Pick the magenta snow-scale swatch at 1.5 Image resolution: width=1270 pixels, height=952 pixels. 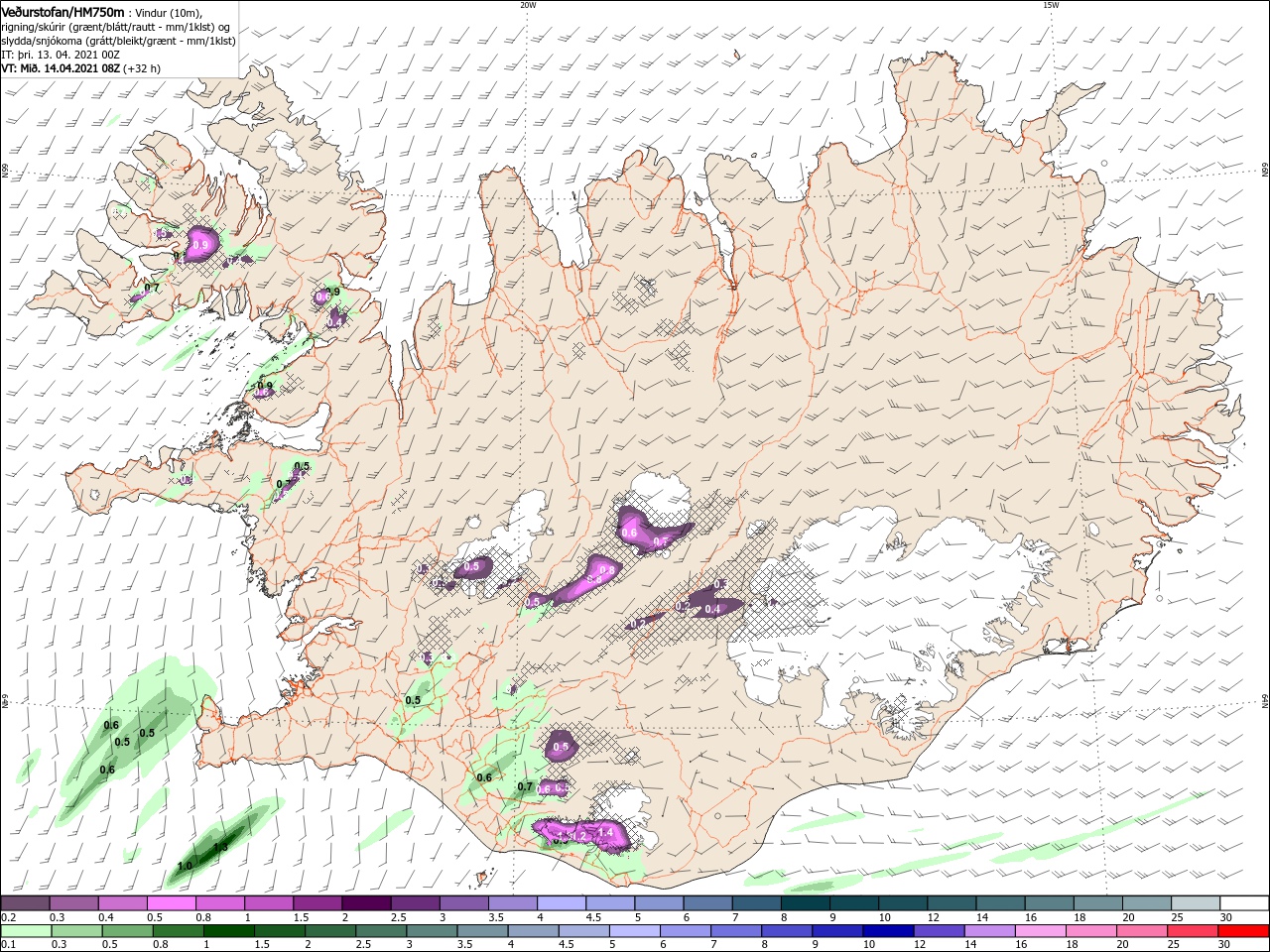317,903
